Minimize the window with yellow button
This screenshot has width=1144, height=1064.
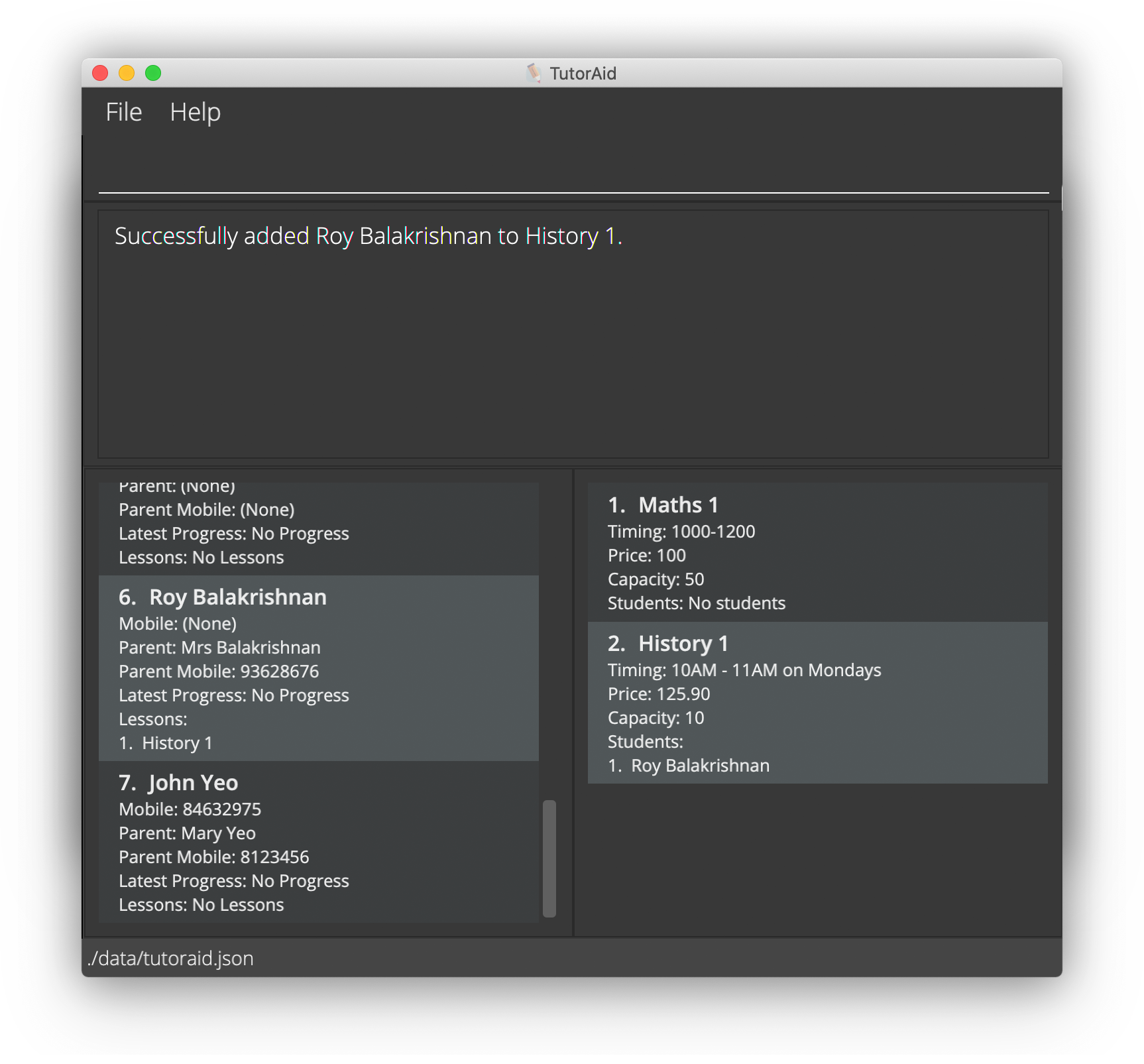click(127, 73)
